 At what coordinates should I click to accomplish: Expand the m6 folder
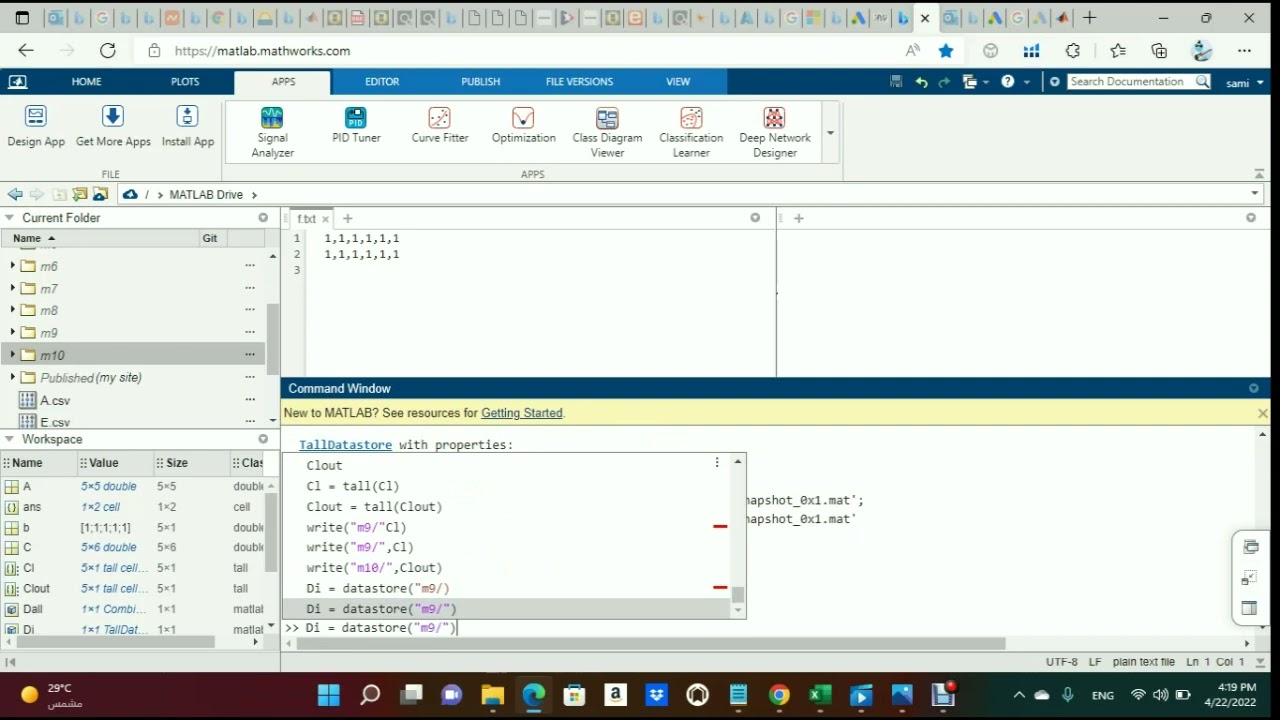click(x=12, y=266)
